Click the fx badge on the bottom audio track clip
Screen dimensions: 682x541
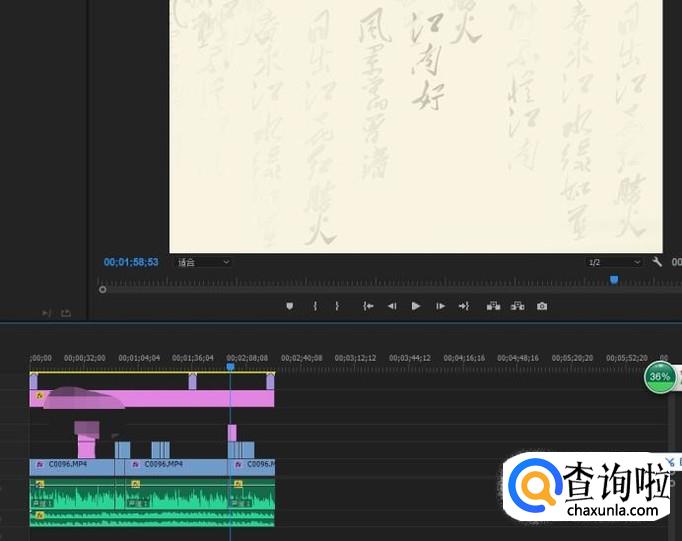pos(40,515)
